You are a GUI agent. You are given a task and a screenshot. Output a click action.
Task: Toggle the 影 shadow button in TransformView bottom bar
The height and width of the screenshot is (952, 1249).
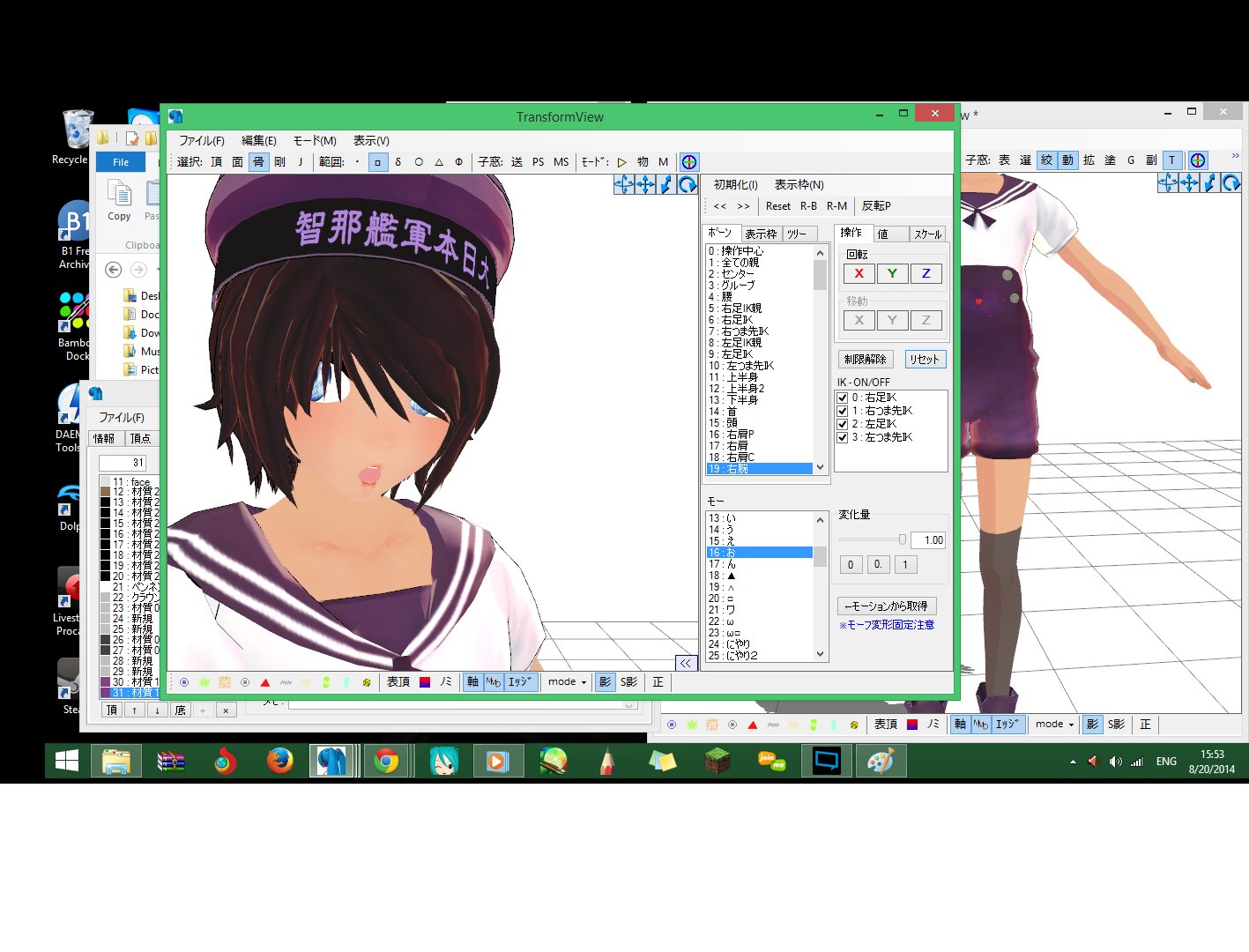pos(605,682)
